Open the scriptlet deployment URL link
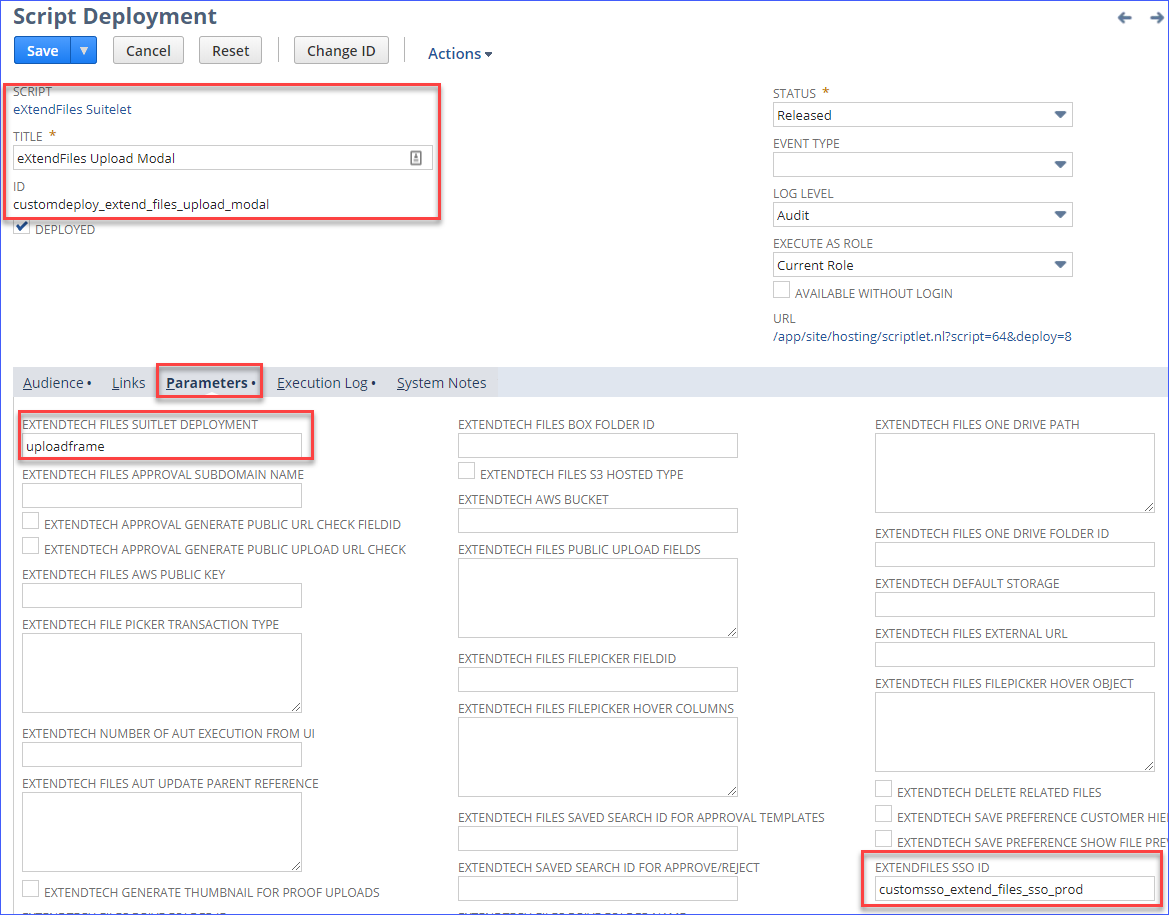Viewport: 1169px width, 915px height. pyautogui.click(x=921, y=338)
